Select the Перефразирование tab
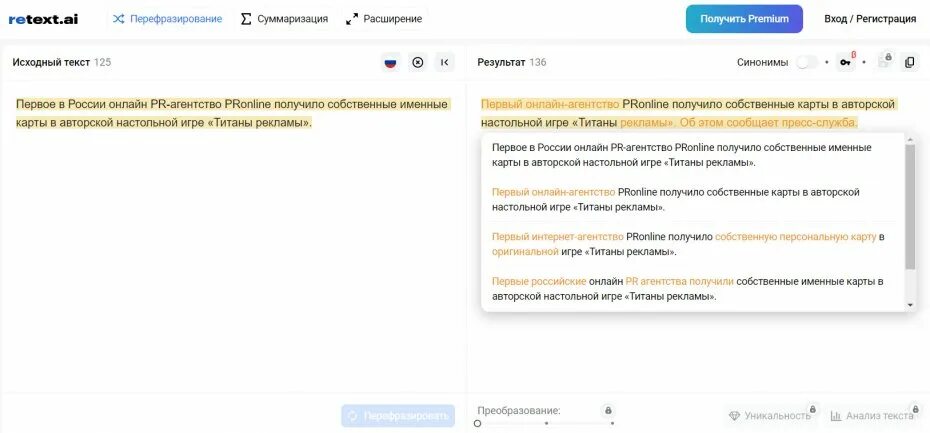The image size is (930, 433). point(167,19)
